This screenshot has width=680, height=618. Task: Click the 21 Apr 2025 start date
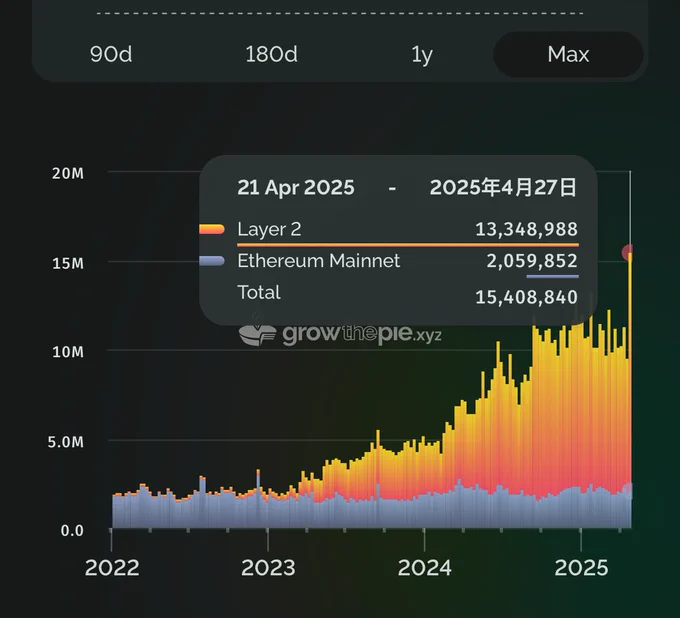pos(296,187)
